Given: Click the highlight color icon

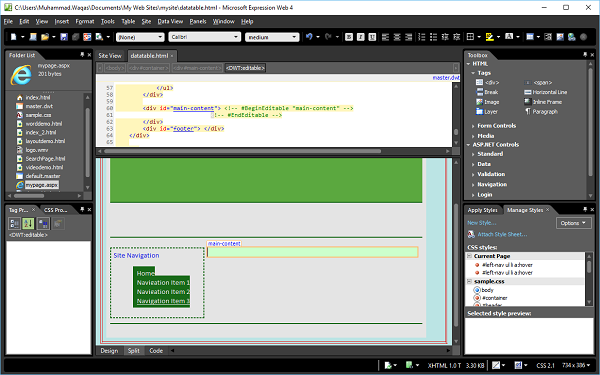Looking at the screenshot, I should pos(489,37).
